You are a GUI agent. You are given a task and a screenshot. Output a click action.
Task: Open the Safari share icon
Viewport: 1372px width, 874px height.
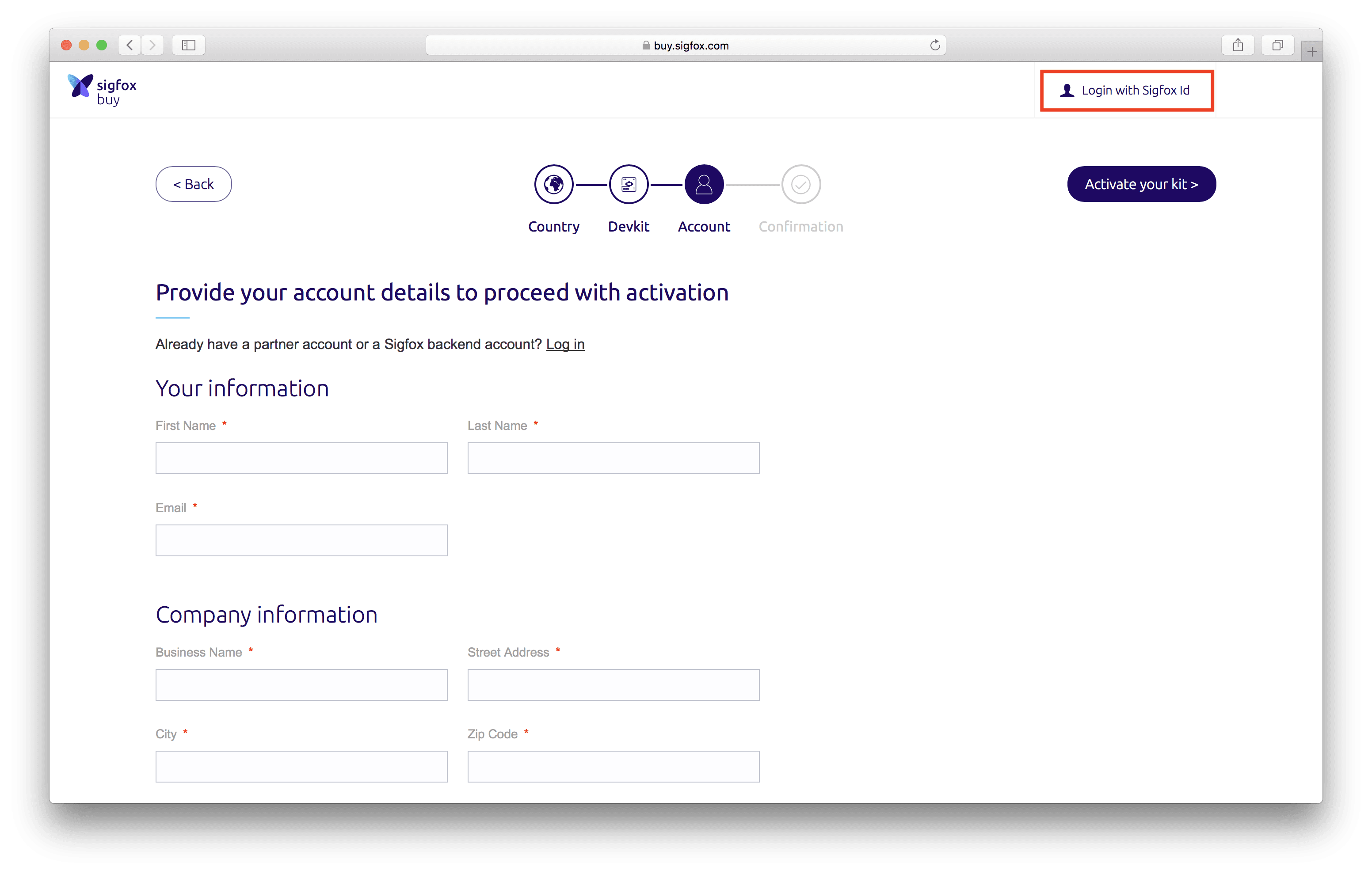1238,45
